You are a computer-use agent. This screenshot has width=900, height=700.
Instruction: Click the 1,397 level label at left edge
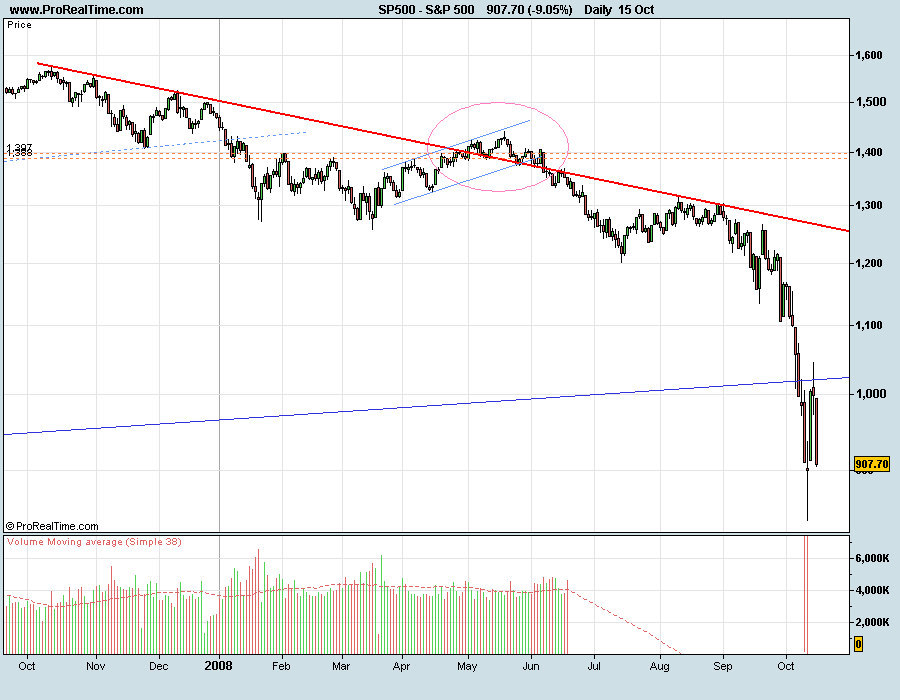(19, 148)
